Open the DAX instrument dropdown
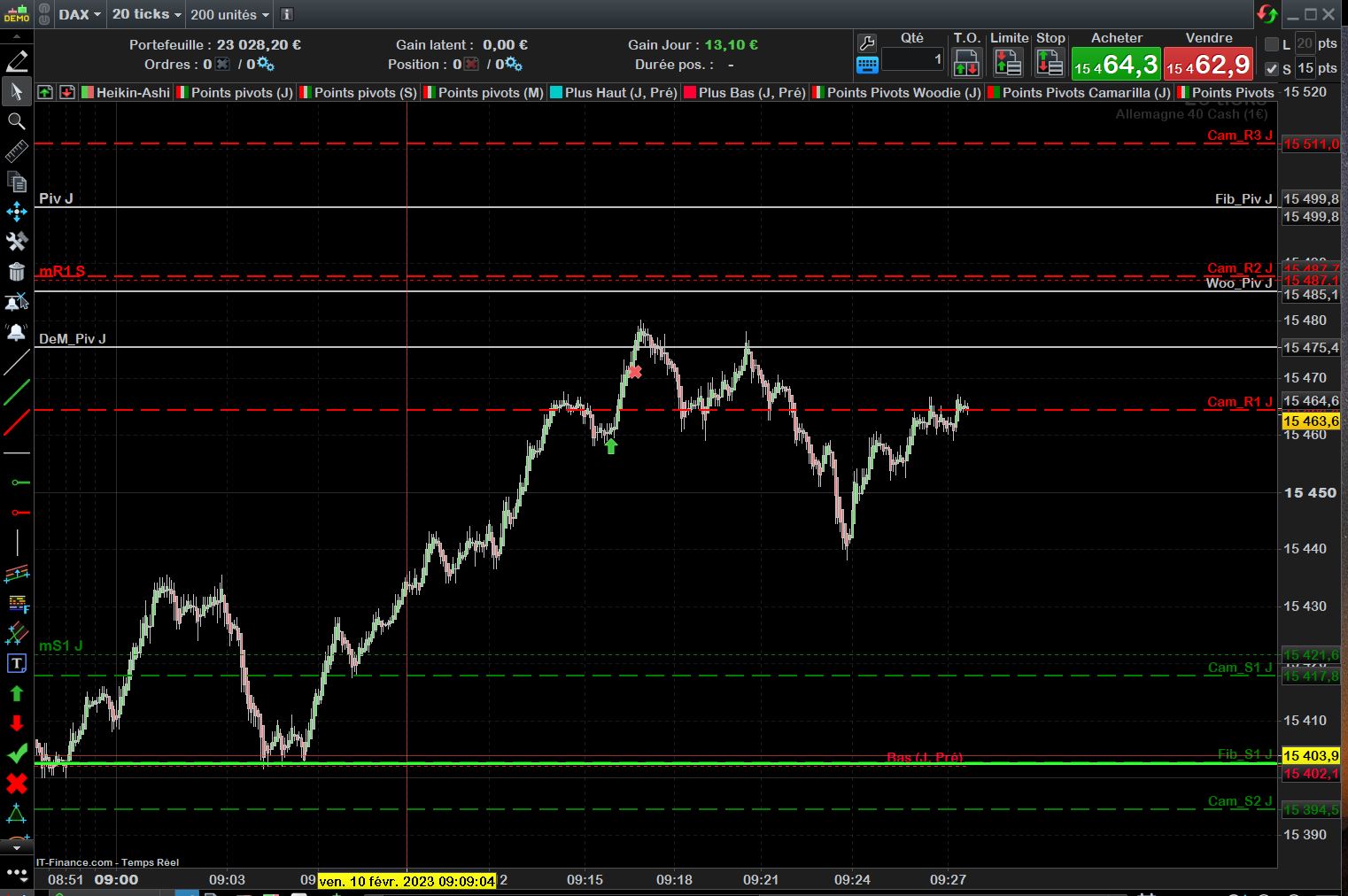Screen dimensions: 1348x896 80,14
